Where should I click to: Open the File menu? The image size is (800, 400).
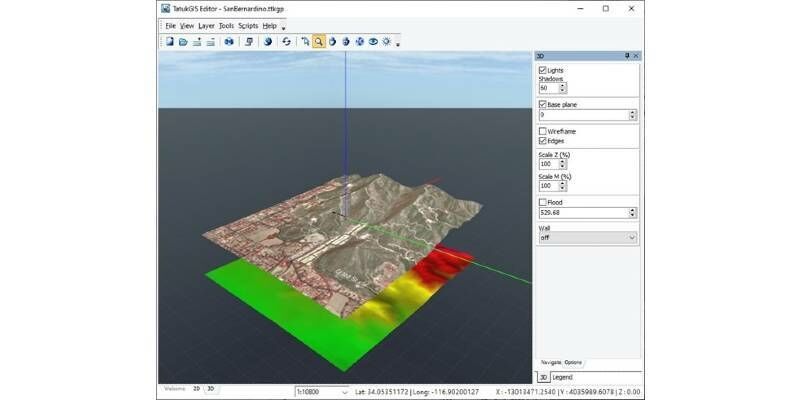point(170,26)
